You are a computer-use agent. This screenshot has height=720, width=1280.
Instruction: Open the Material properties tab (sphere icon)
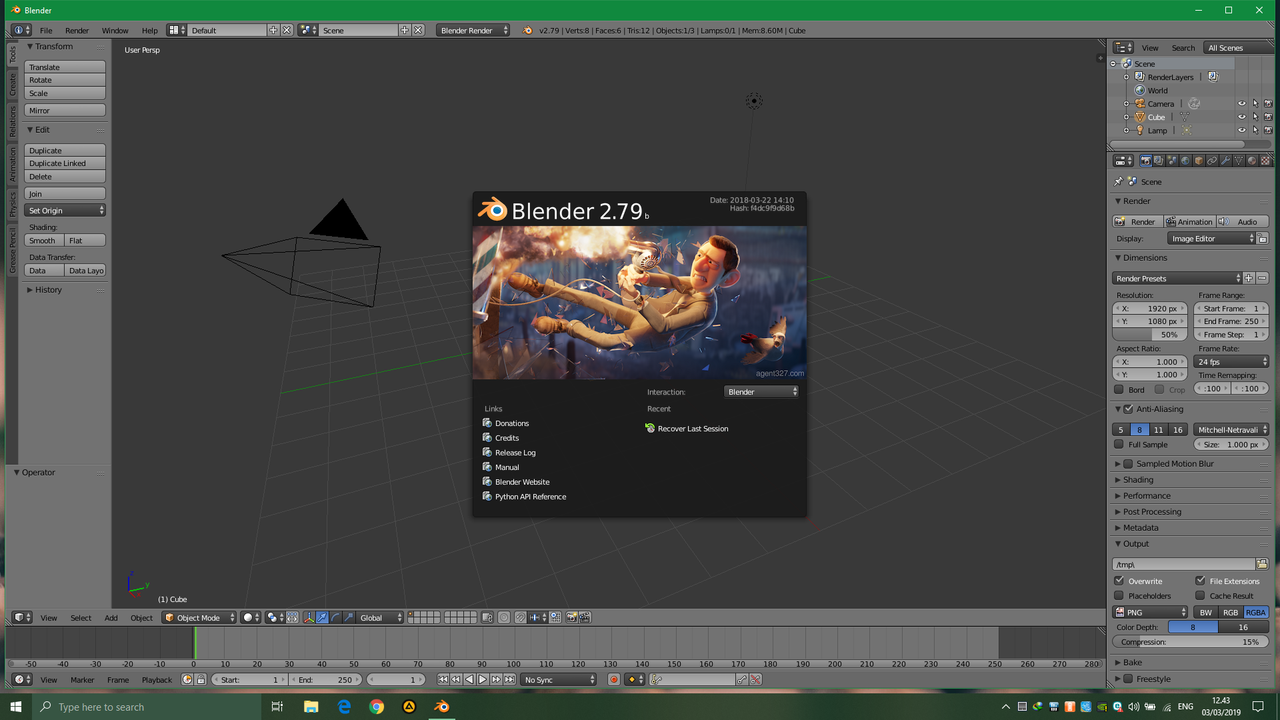coord(1252,160)
